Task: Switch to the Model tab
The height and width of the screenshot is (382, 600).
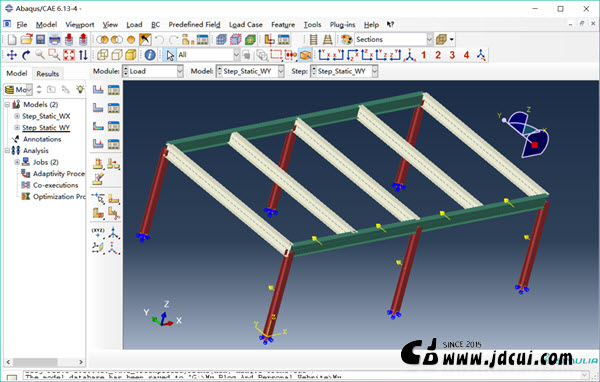Action: [17, 73]
